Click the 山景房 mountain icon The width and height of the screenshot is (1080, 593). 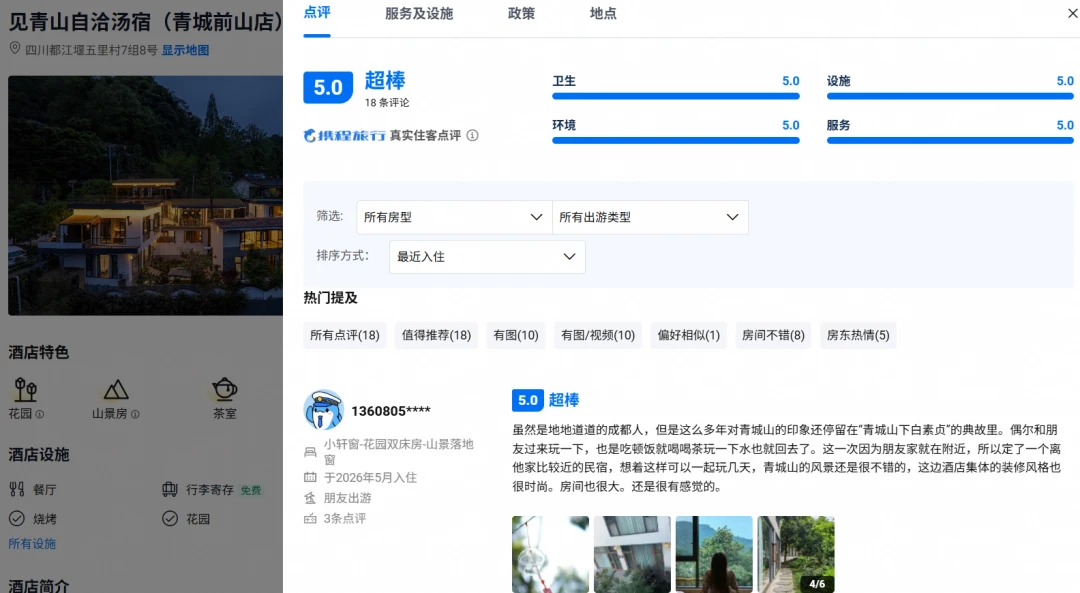116,390
